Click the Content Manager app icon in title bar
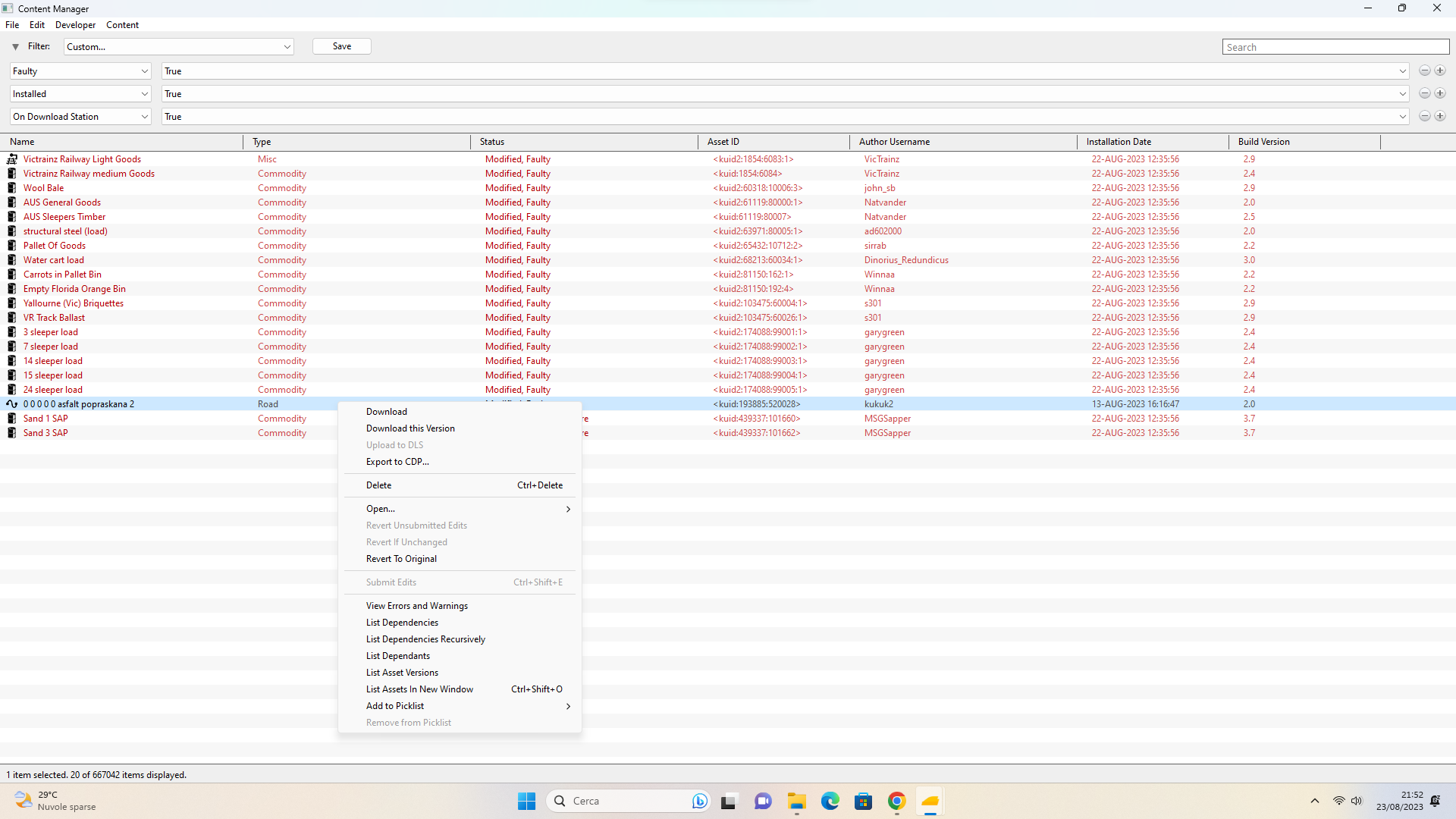 coord(8,8)
